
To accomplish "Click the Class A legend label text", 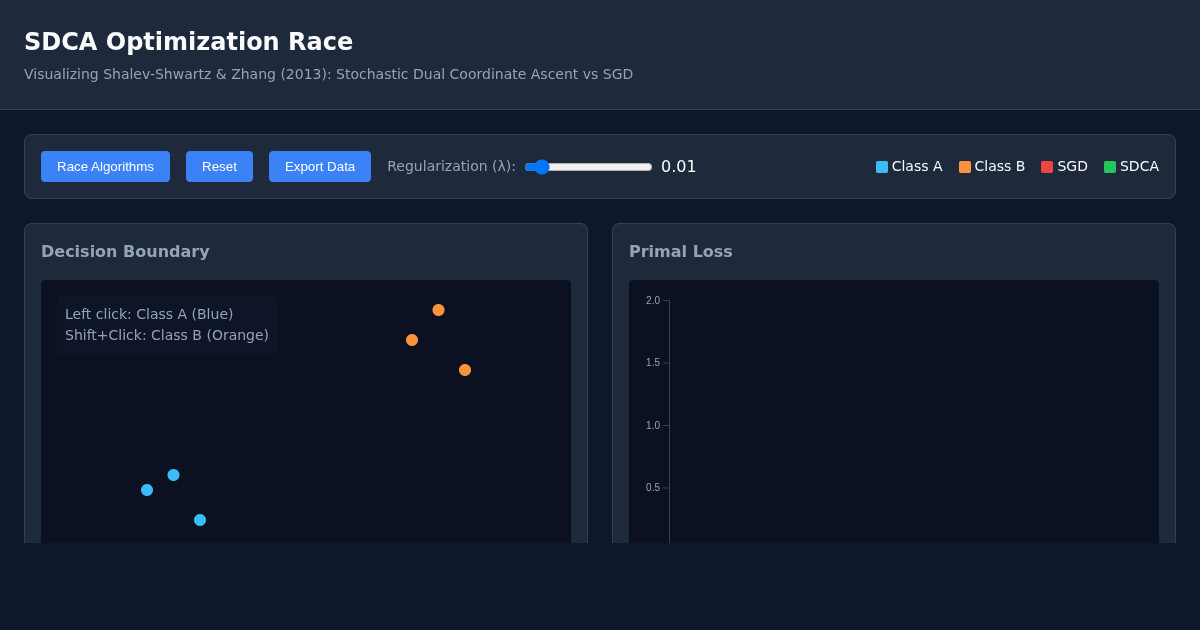I will (917, 167).
